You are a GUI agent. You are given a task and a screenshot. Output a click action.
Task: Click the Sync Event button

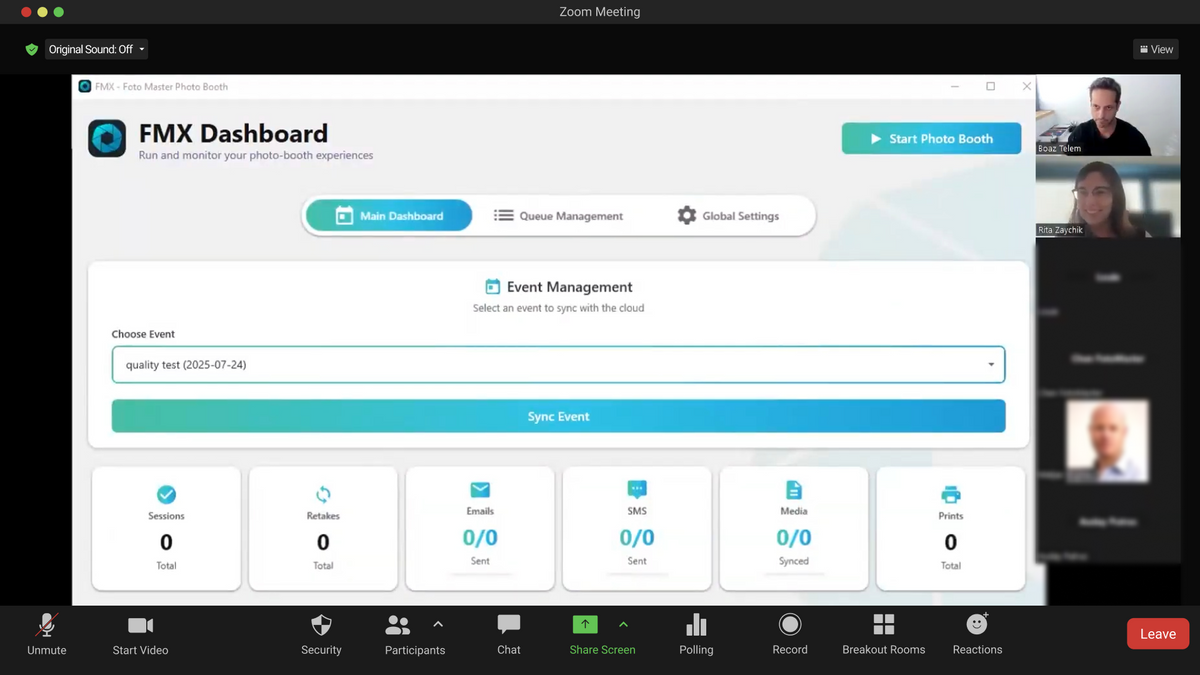tap(558, 416)
